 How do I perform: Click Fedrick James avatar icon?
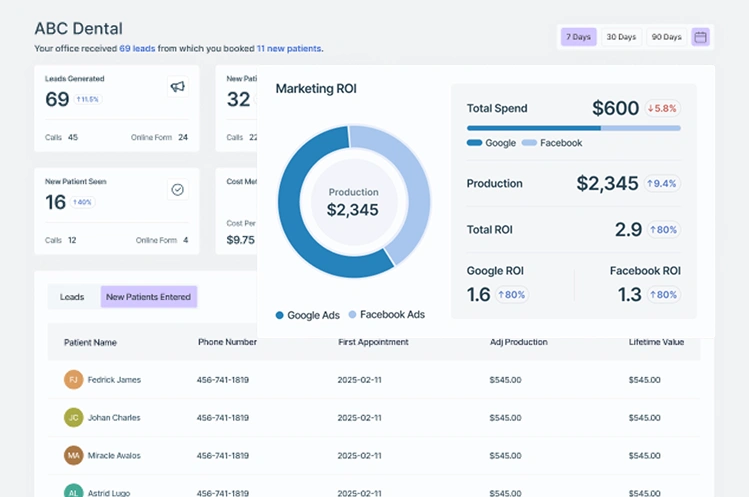[73, 380]
